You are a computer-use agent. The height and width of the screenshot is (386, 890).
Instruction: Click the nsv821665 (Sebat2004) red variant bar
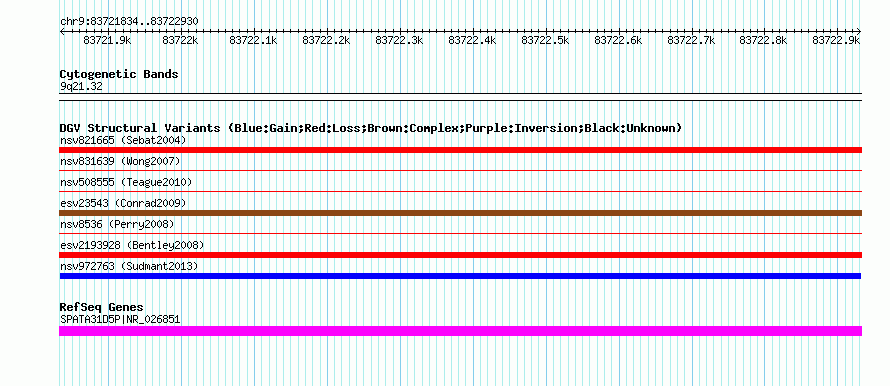tap(460, 150)
